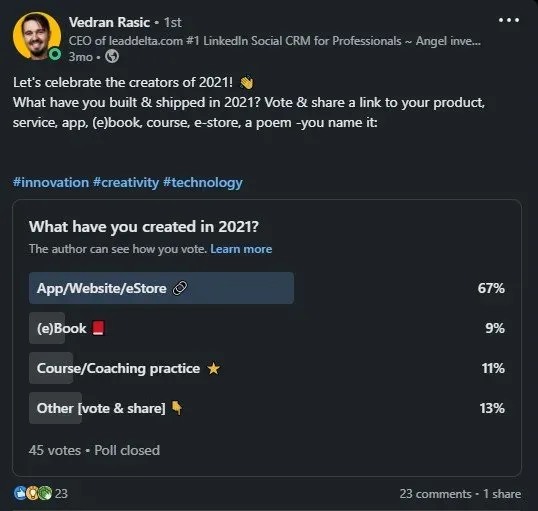Viewport: 538px width, 511px height.
Task: Click the link emoji beside App/Website/eStore
Action: coord(180,288)
